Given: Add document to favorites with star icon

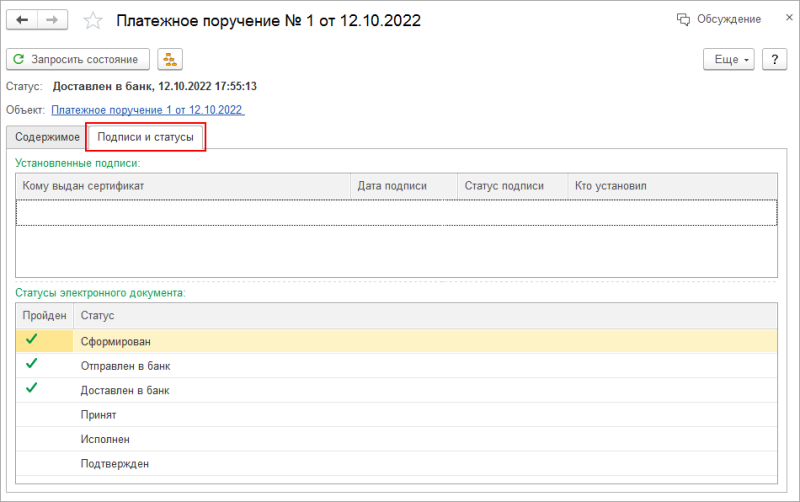Looking at the screenshot, I should 93,20.
